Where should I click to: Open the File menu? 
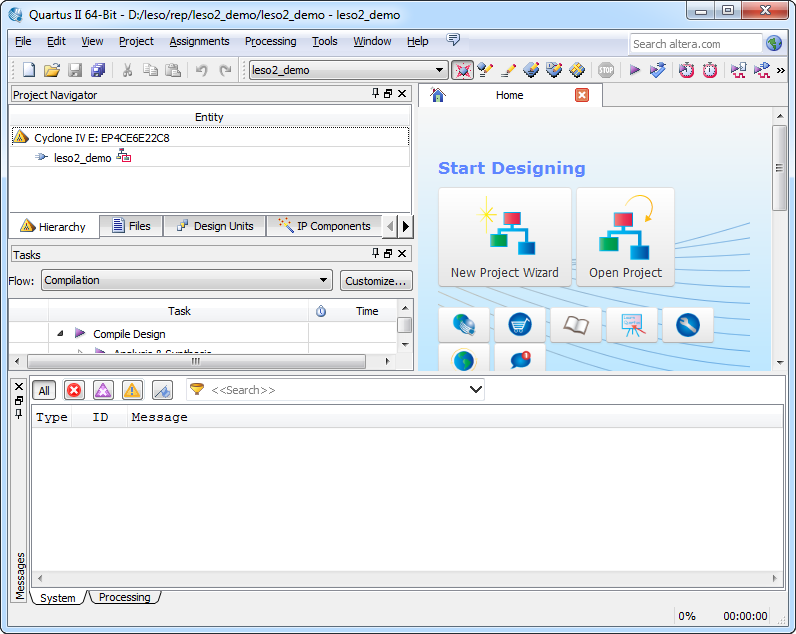23,41
